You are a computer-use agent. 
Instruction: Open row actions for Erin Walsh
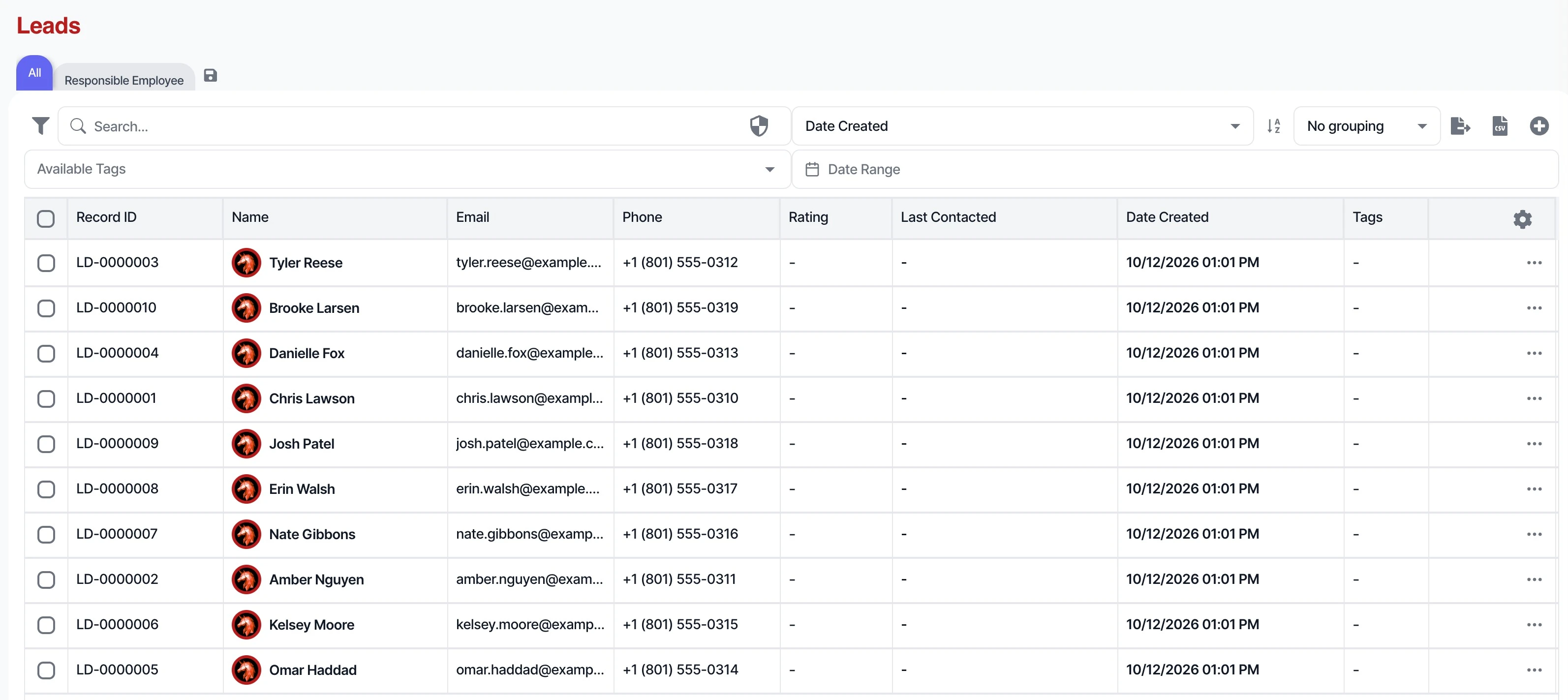(x=1534, y=489)
